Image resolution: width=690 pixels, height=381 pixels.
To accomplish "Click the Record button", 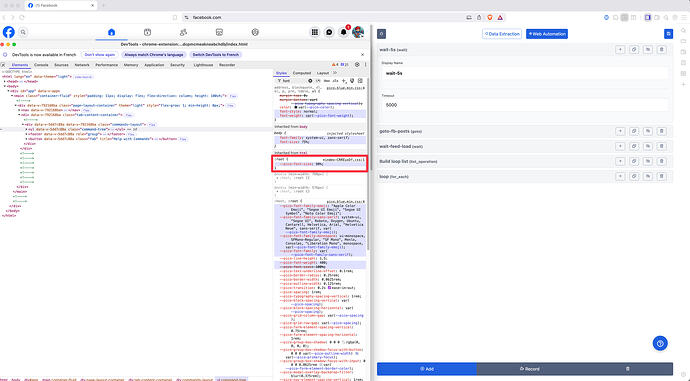I will tap(529, 369).
